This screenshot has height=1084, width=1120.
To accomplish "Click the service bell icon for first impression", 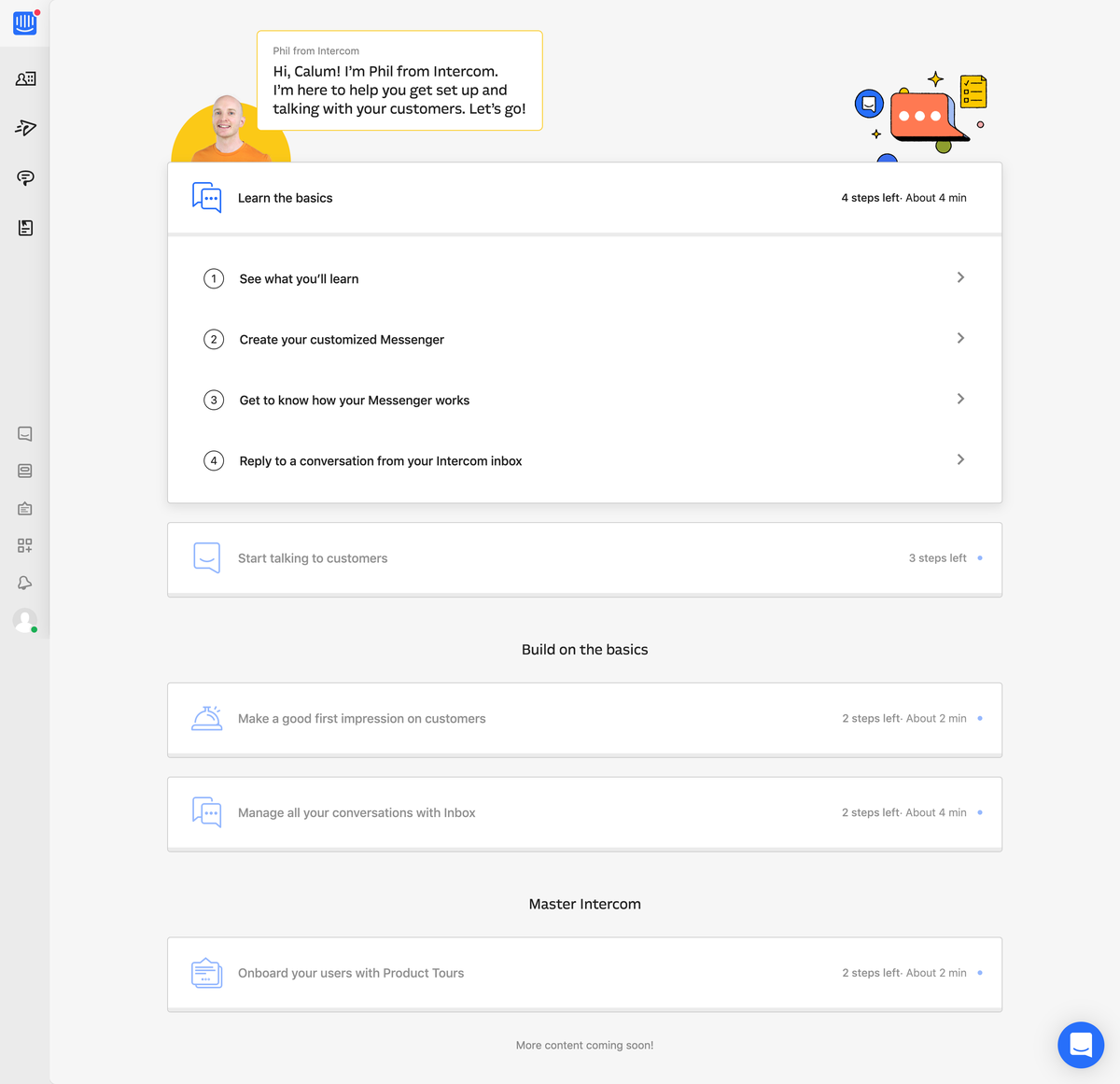I will click(x=207, y=718).
